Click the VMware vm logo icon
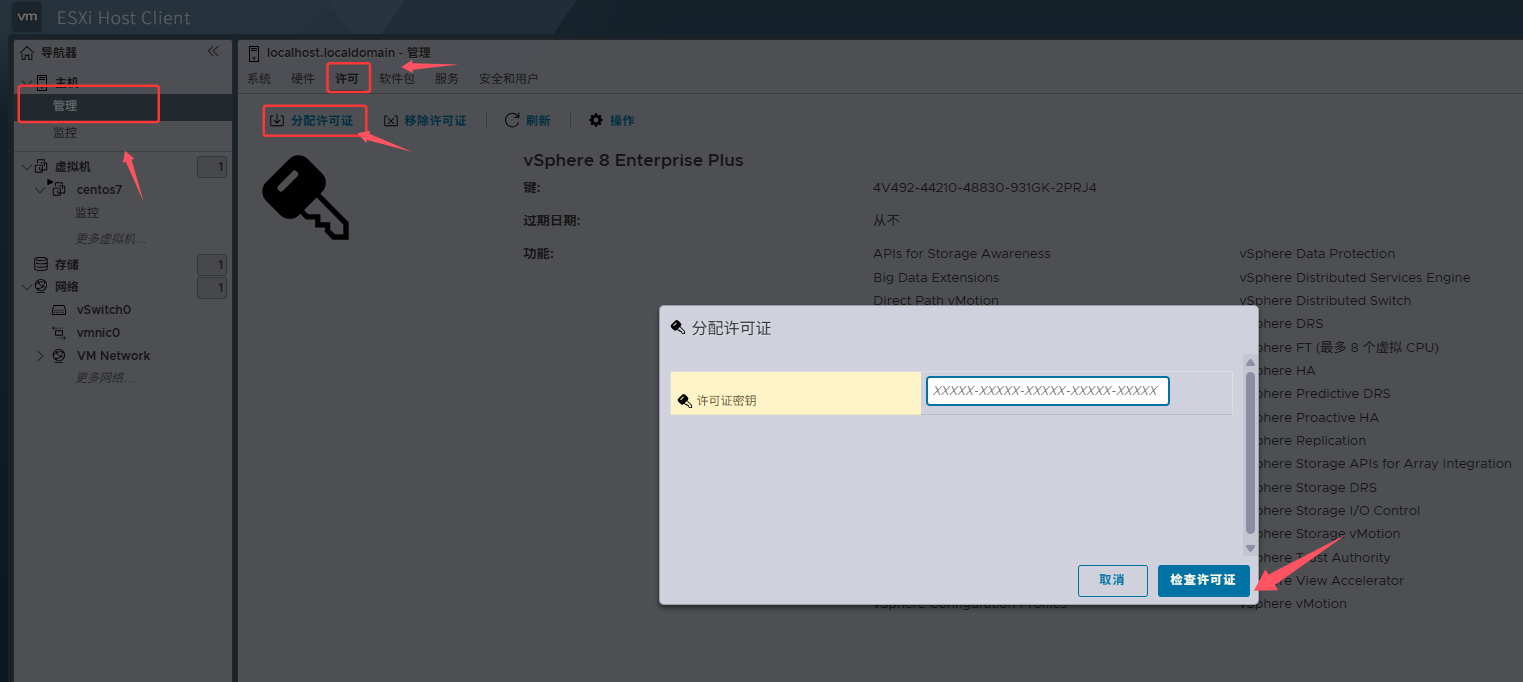1523x682 pixels. (28, 16)
